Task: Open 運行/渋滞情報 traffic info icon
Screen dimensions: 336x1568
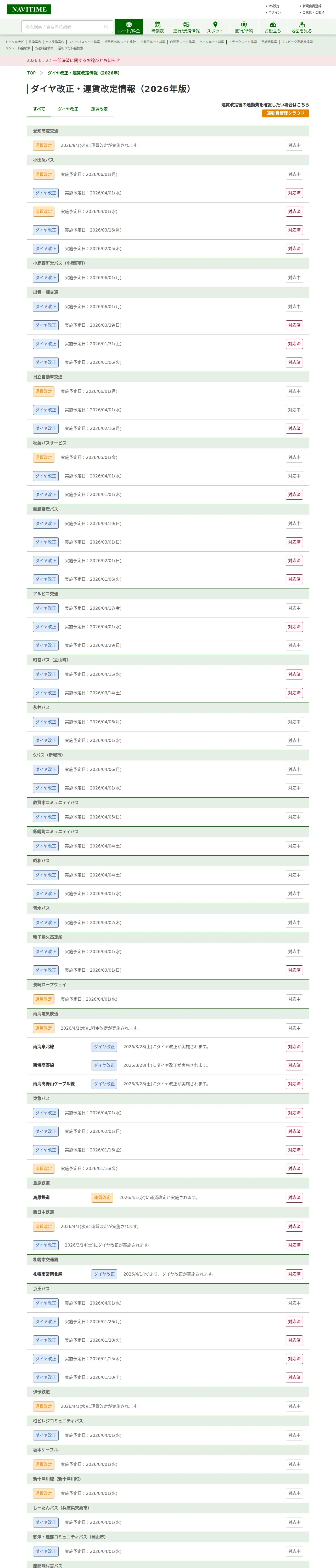Action: click(186, 27)
